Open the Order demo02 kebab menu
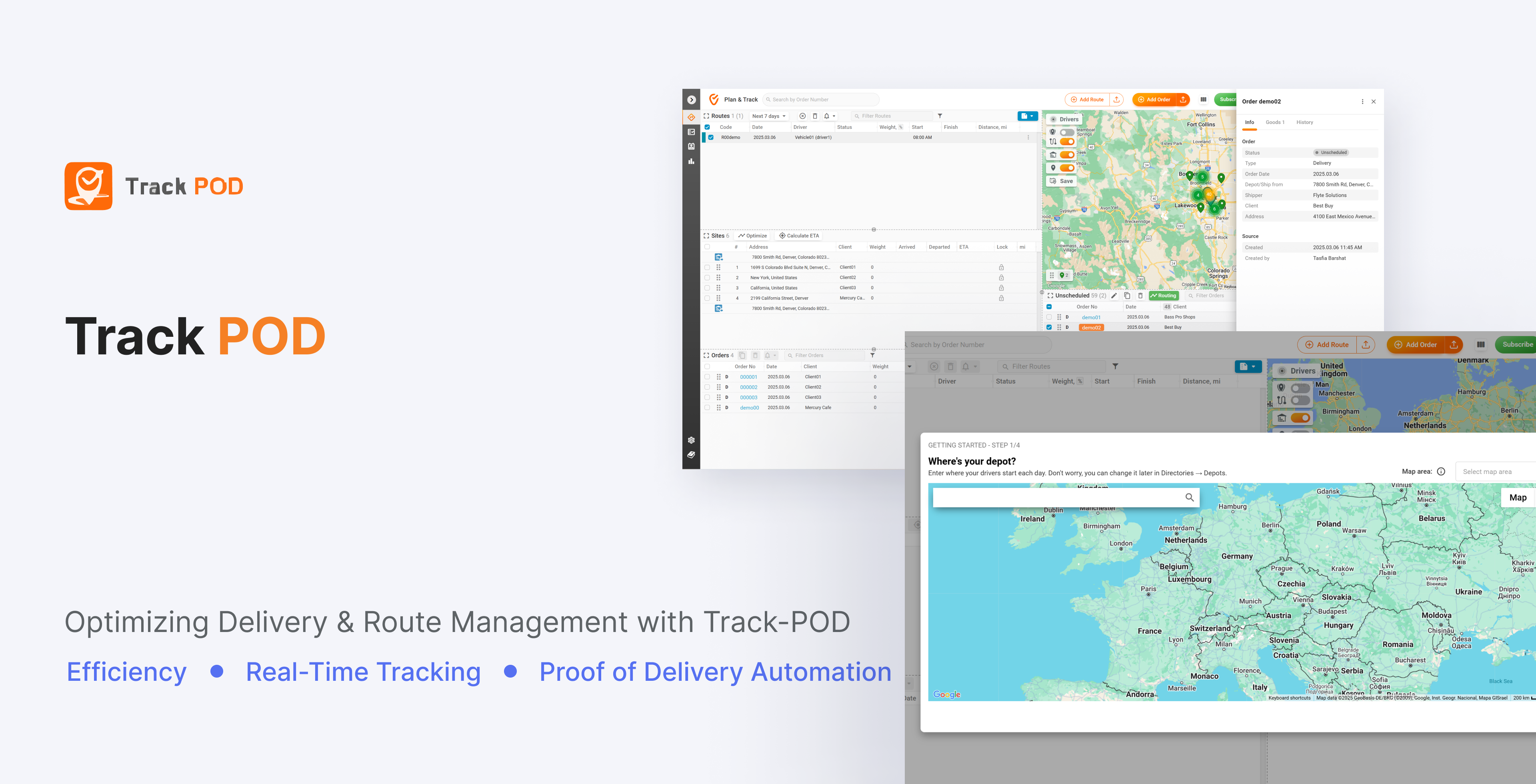Viewport: 1536px width, 784px height. point(1362,101)
